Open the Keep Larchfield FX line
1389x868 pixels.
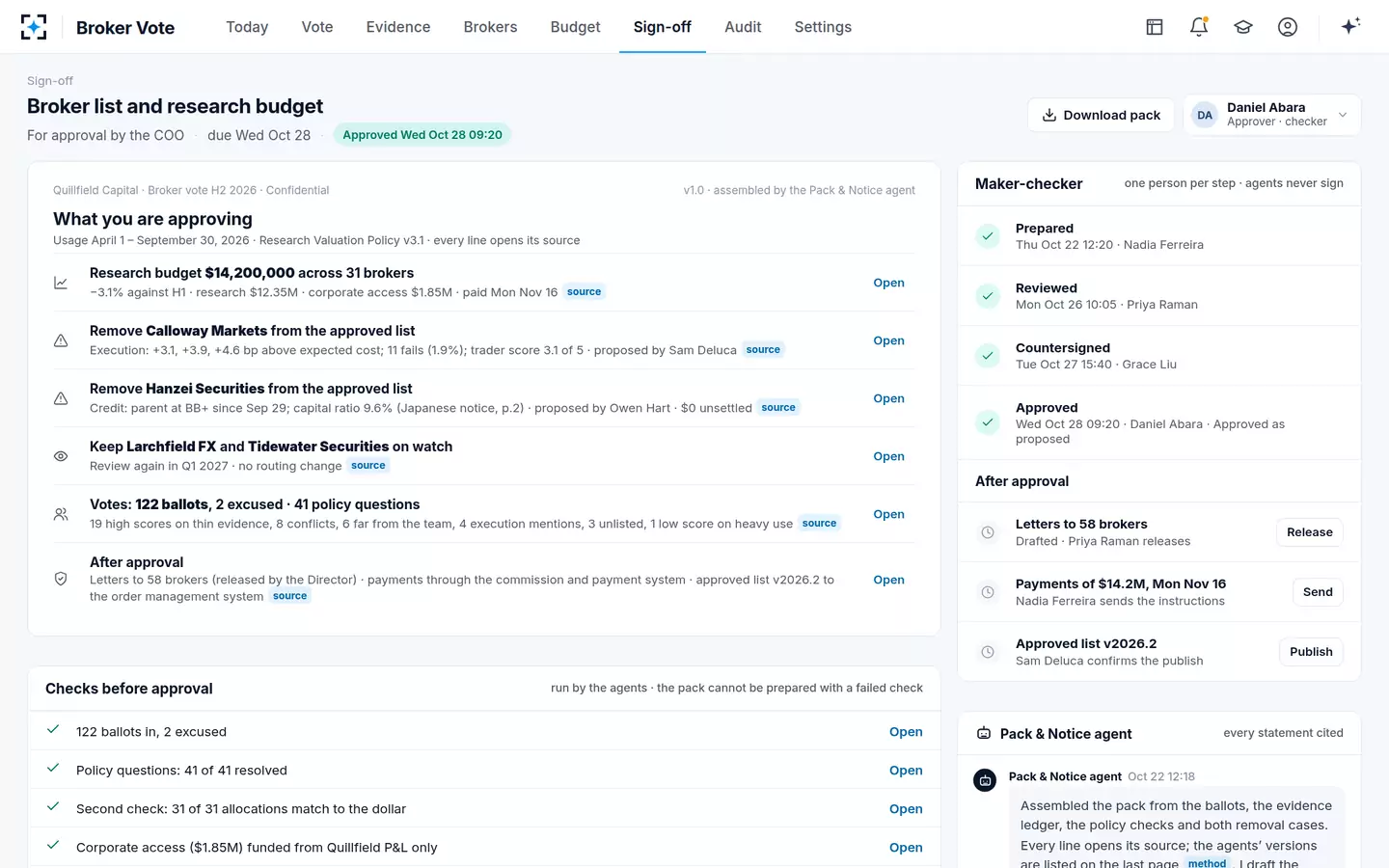tap(888, 456)
